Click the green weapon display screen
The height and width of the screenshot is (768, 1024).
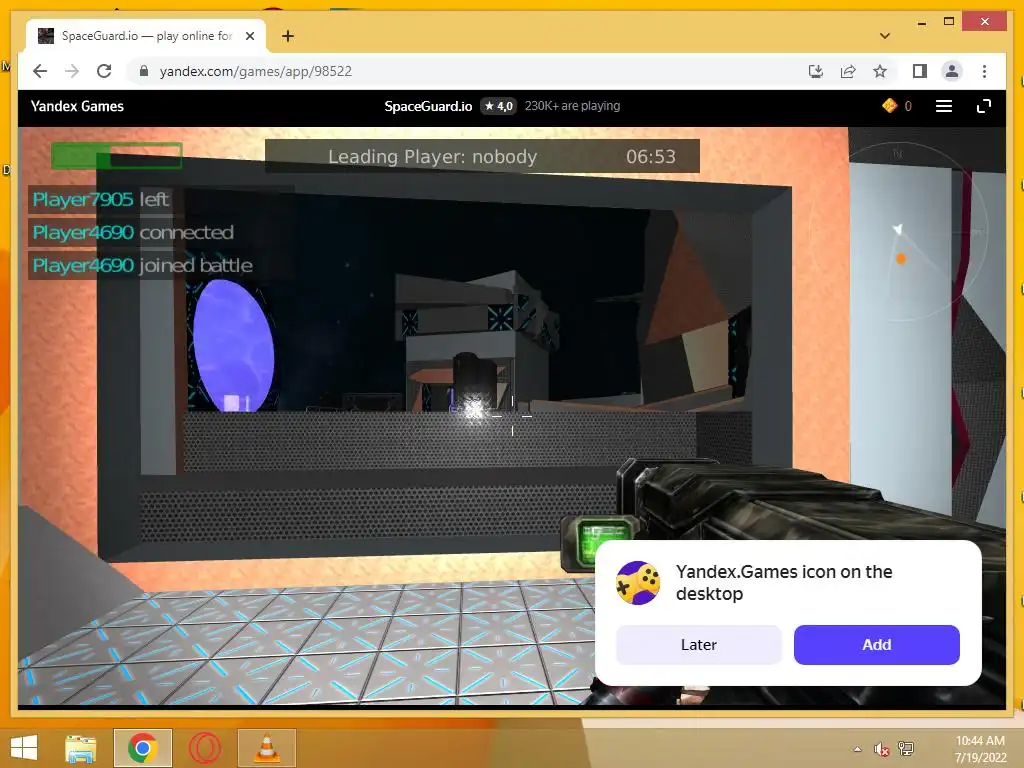tap(602, 539)
